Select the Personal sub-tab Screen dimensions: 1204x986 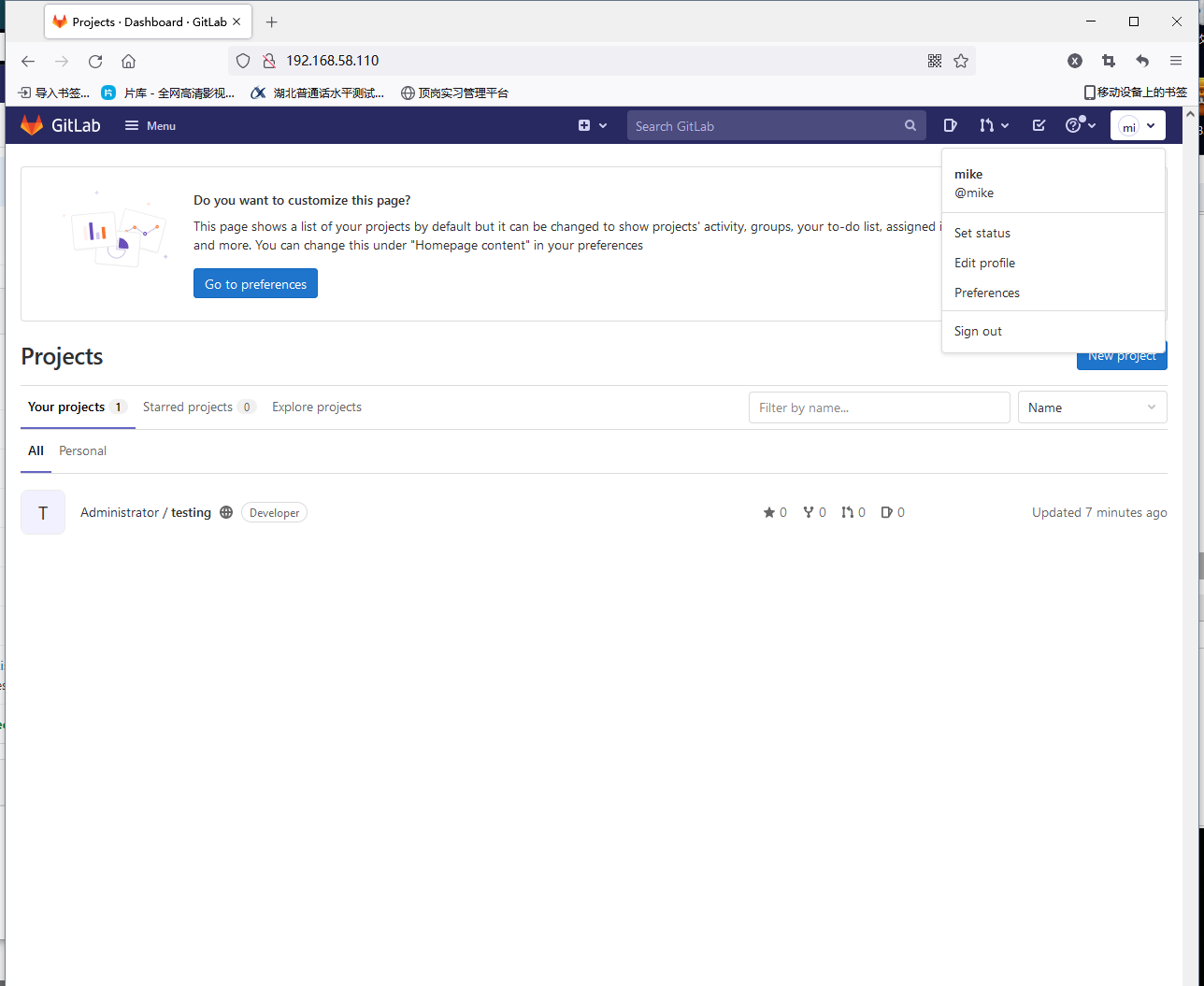[82, 450]
